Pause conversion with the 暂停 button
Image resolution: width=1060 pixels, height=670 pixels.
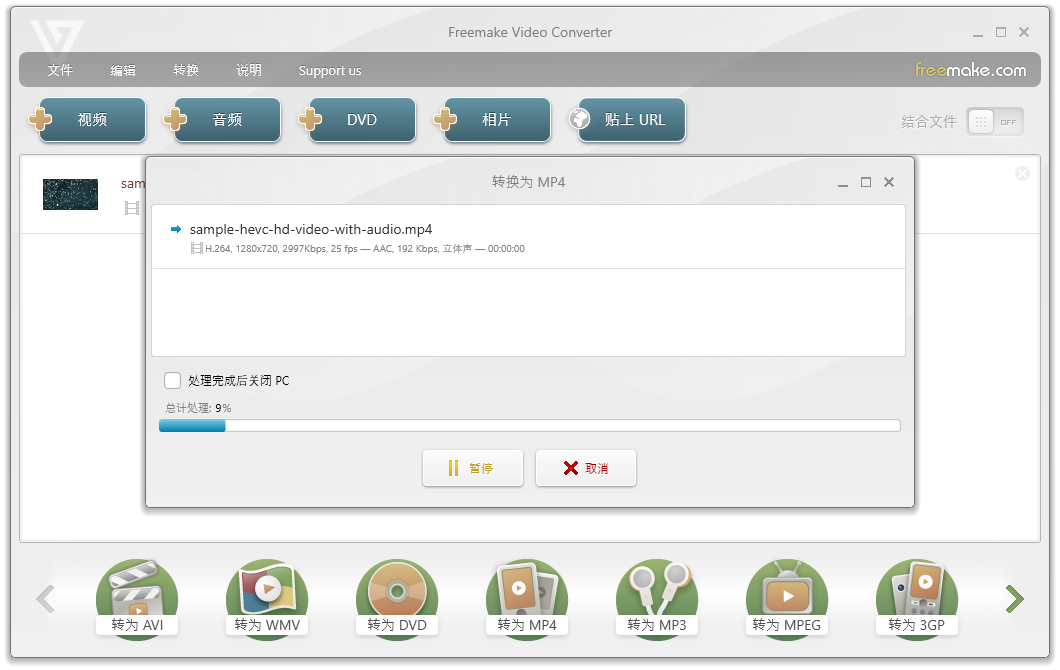pos(473,468)
